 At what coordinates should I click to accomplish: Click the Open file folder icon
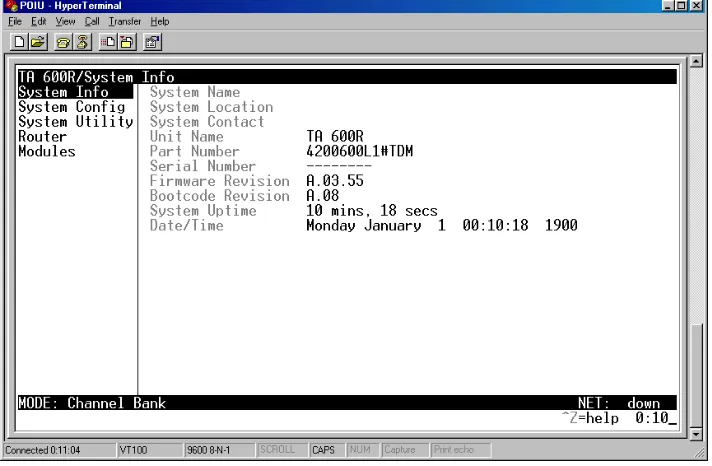[39, 42]
